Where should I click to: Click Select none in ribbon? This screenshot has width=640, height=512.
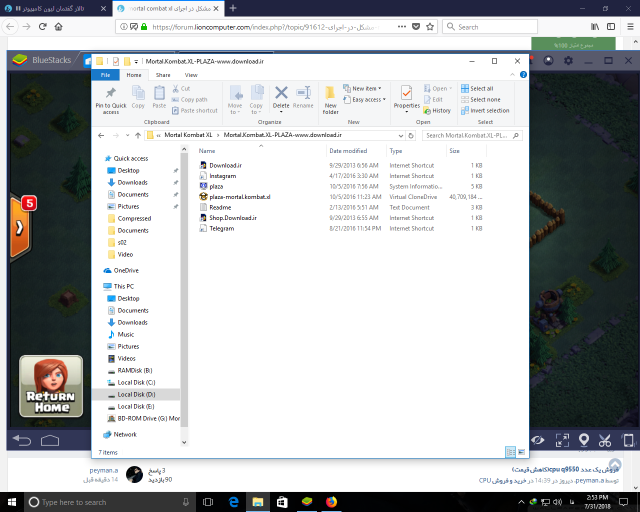[x=480, y=99]
